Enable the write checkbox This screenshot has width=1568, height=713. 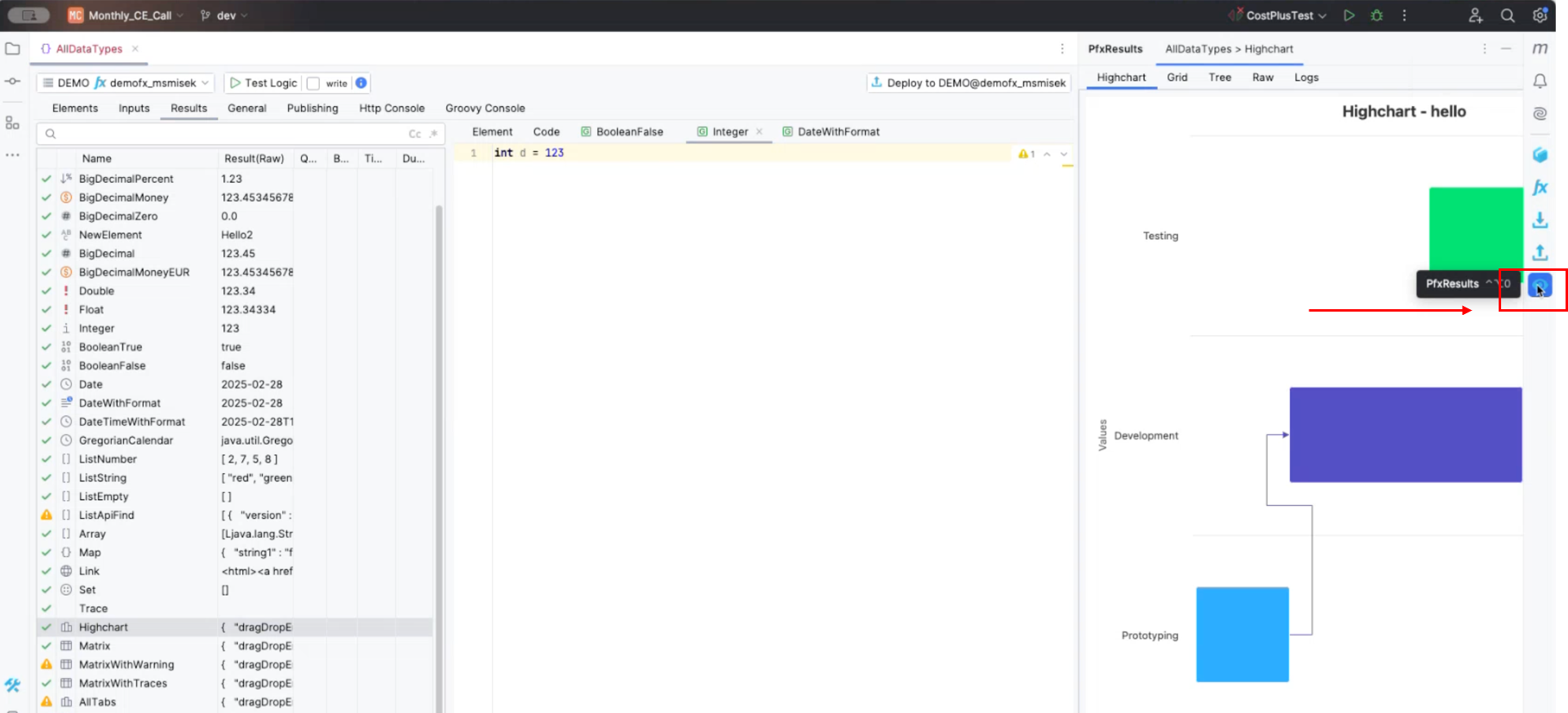pos(313,83)
